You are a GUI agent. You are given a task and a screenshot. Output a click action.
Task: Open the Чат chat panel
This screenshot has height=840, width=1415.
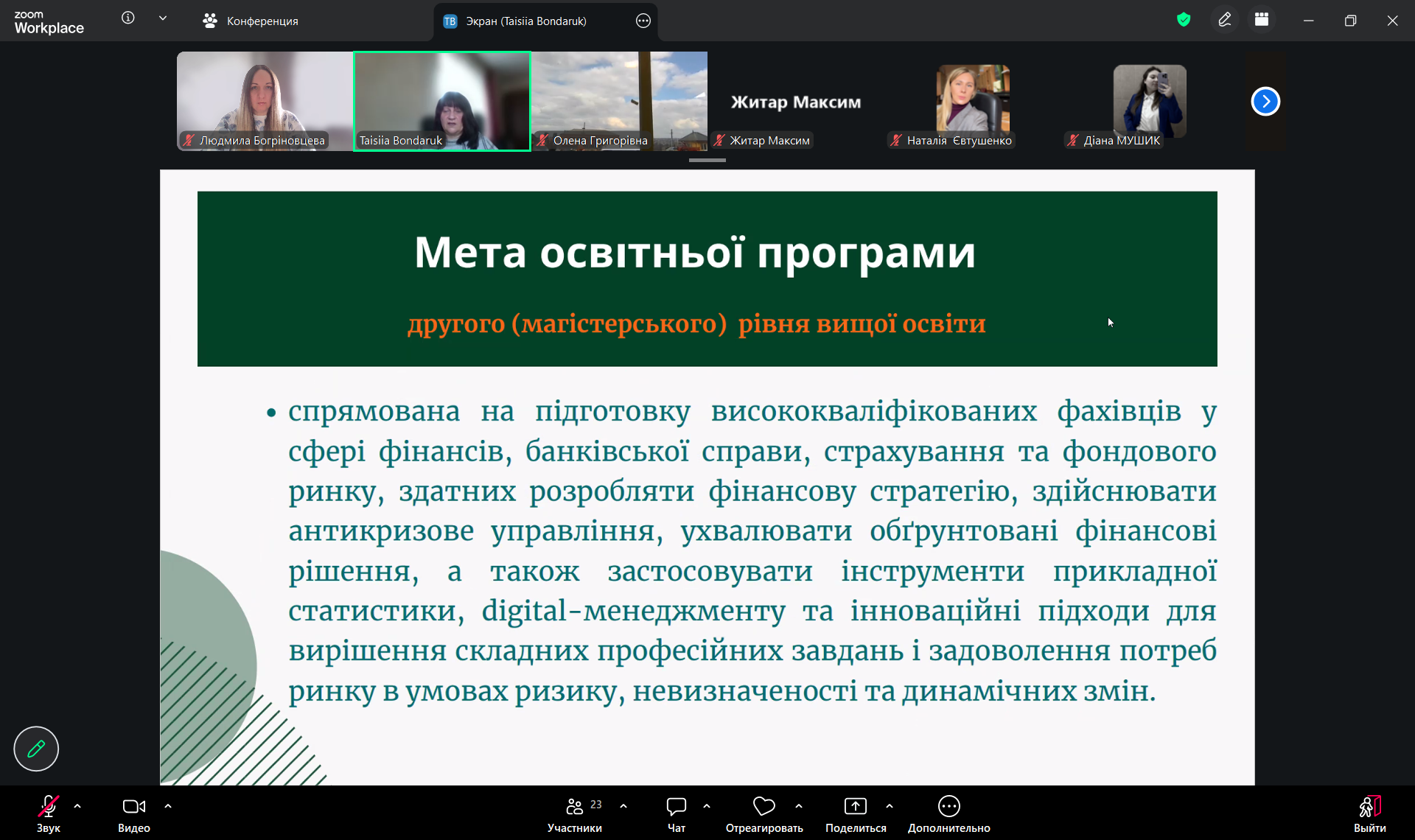(676, 812)
